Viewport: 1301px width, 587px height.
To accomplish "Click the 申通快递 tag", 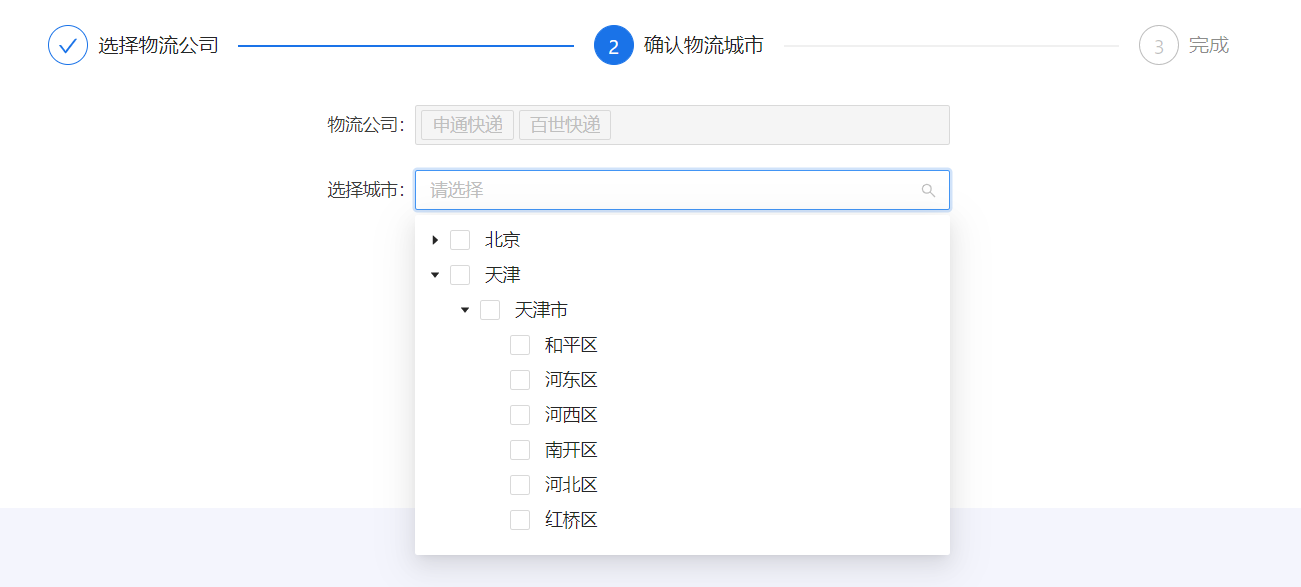I will (468, 125).
